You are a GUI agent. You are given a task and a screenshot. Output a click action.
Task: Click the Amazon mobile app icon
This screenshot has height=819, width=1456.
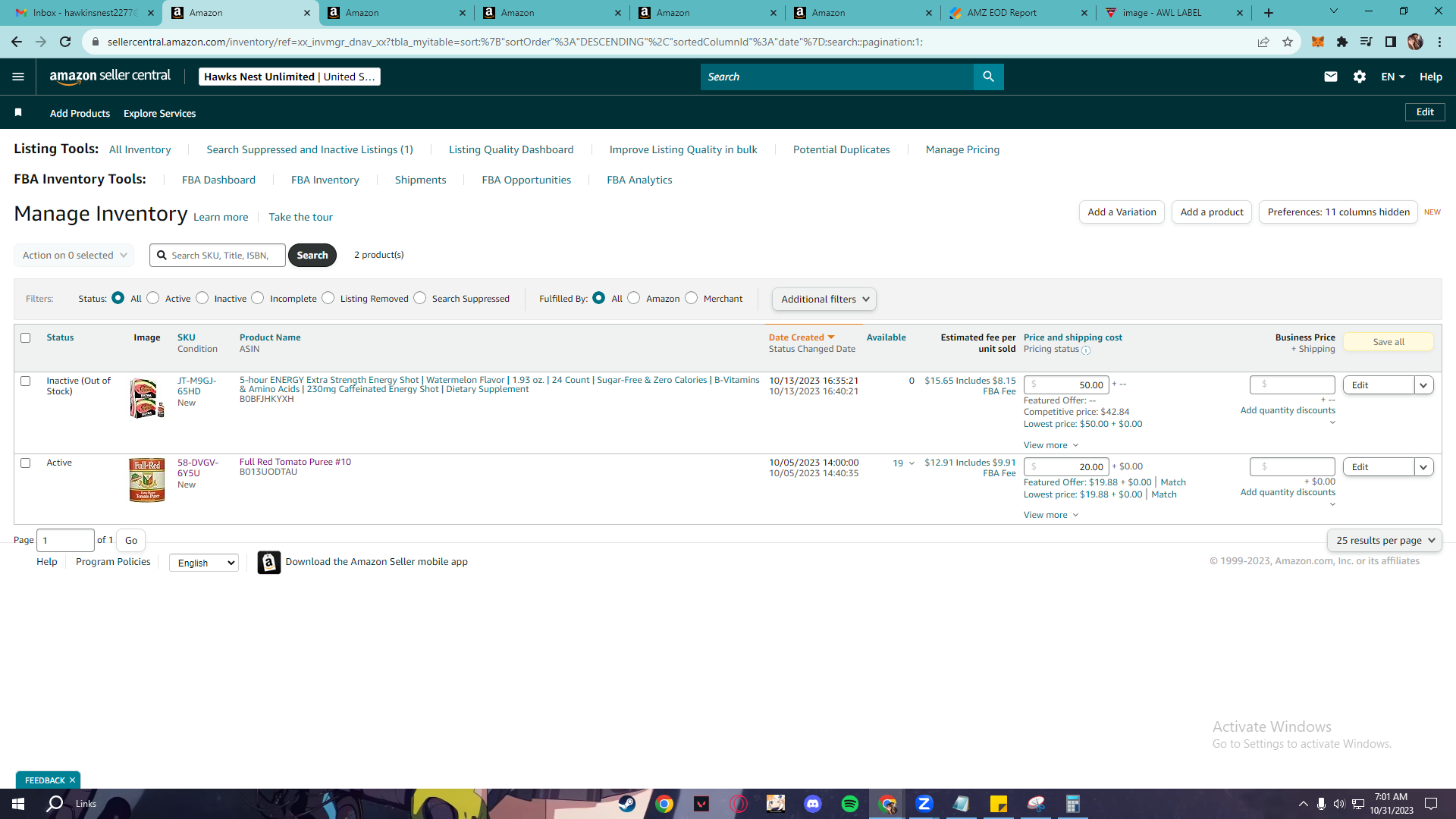click(268, 562)
